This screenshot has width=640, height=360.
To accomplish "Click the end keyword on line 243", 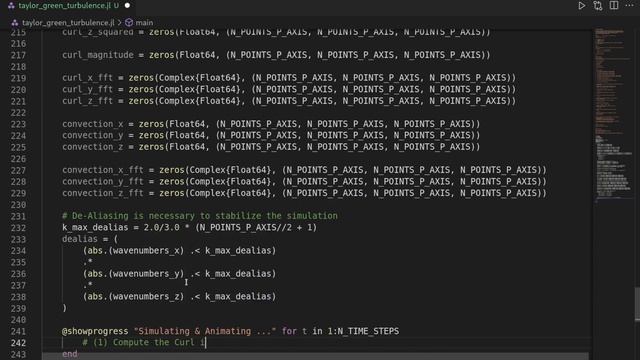I will (70, 354).
